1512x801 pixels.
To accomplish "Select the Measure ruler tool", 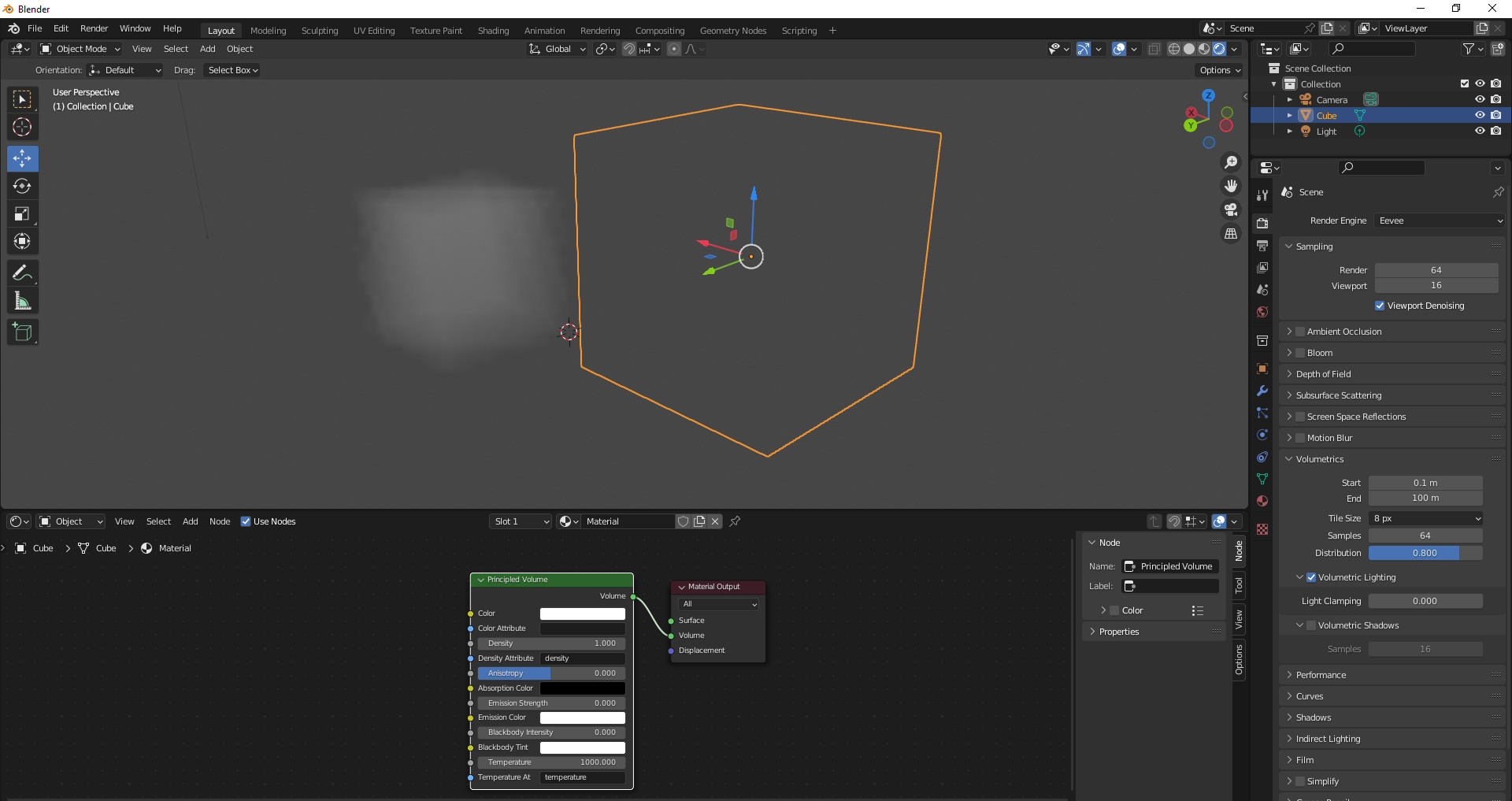I will click(x=22, y=301).
